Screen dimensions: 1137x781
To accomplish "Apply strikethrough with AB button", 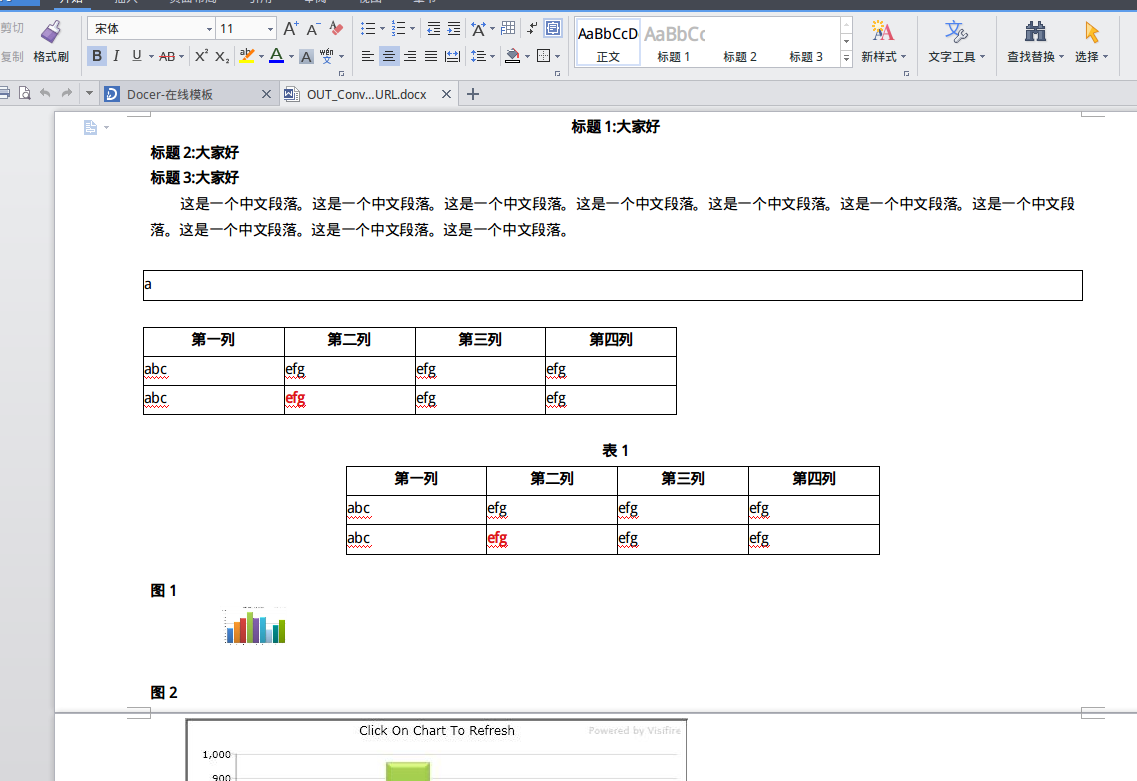I will pyautogui.click(x=167, y=56).
